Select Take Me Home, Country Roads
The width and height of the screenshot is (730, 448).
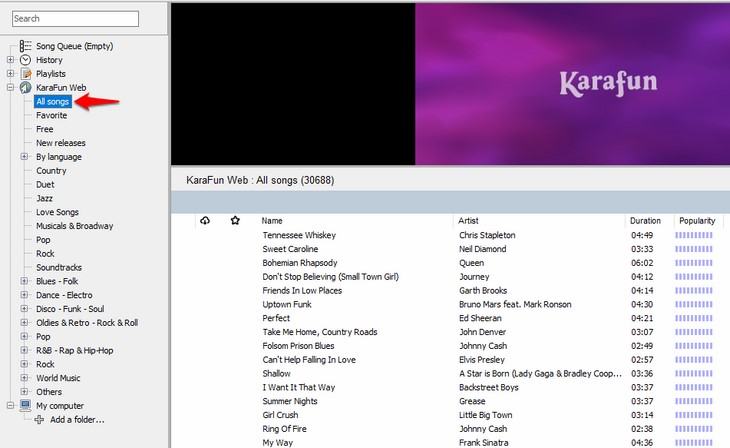click(x=320, y=332)
